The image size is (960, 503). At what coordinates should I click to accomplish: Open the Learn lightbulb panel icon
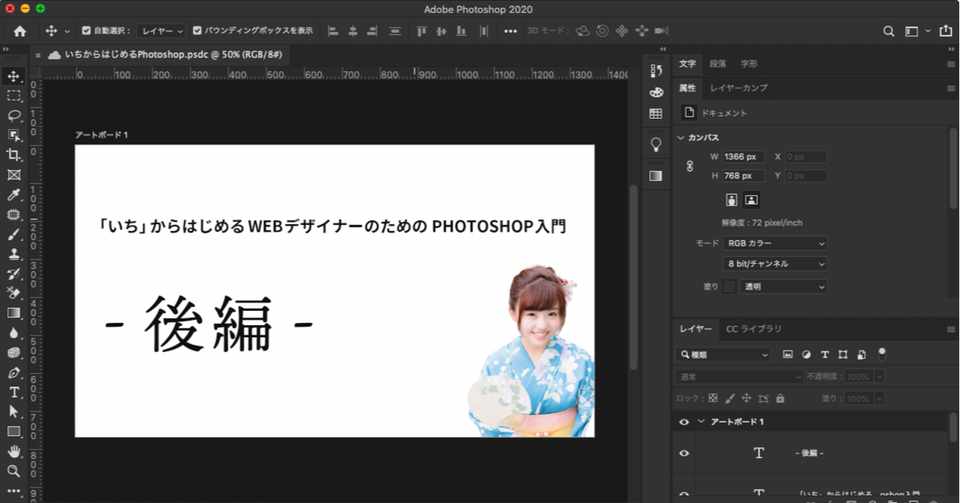(x=656, y=145)
